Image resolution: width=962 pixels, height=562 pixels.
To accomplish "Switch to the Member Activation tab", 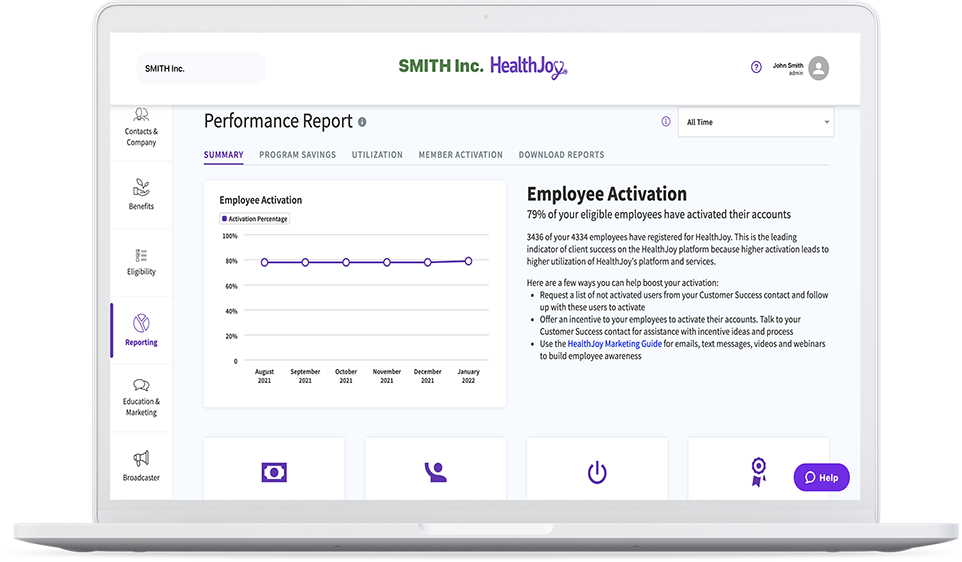I will tap(461, 155).
